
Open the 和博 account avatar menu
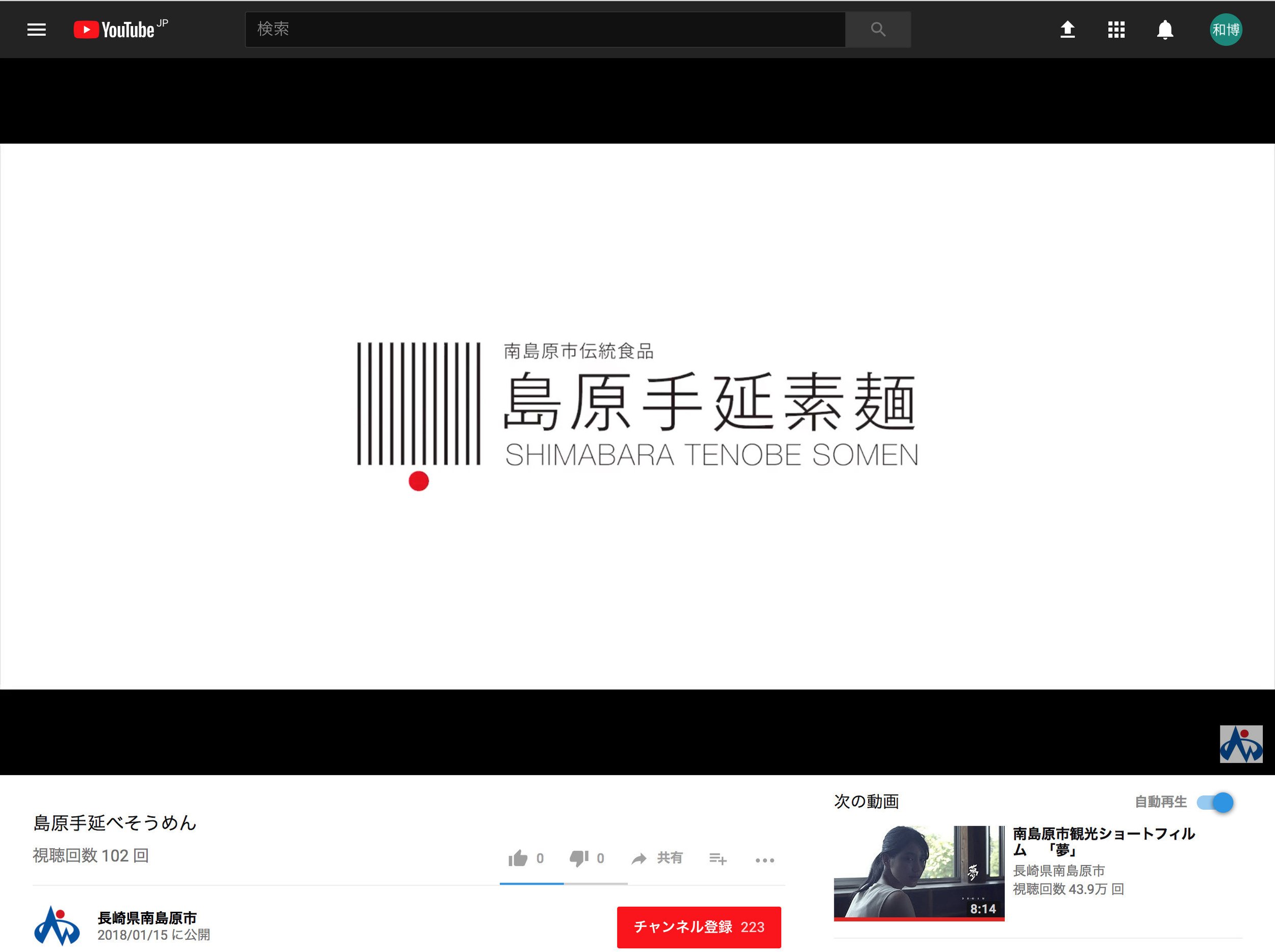(x=1226, y=30)
